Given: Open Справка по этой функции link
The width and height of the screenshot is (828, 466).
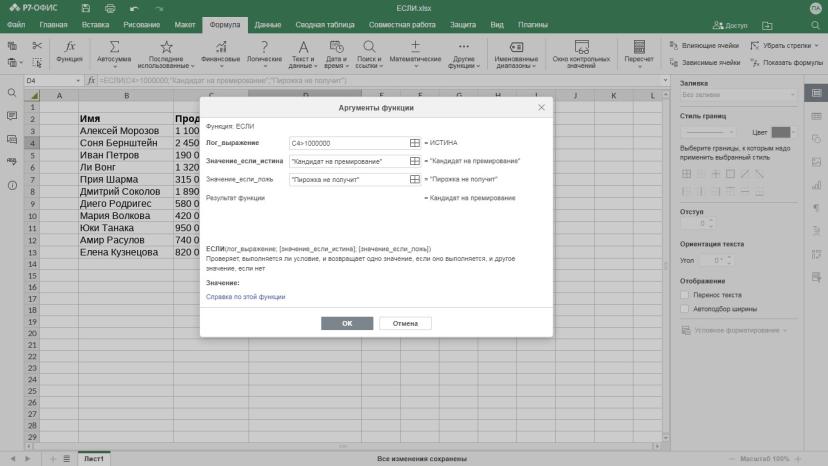Looking at the screenshot, I should click(246, 297).
